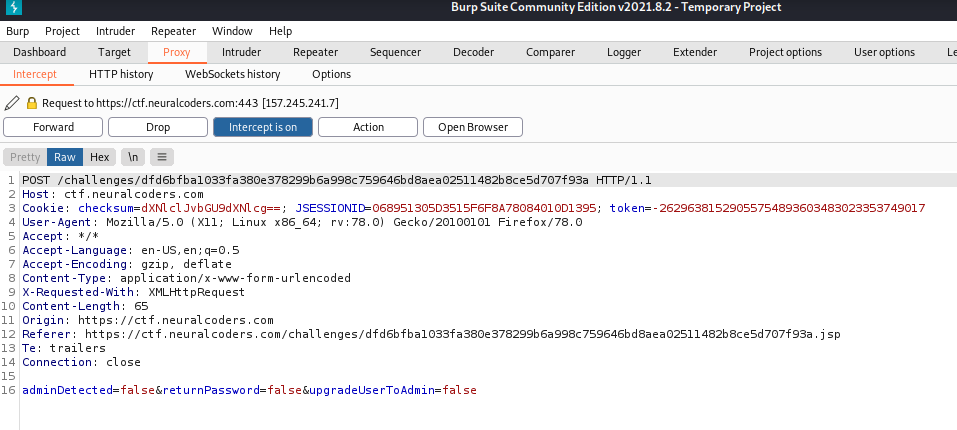957x430 pixels.
Task: Open the hamburger message editor menu
Action: pos(162,157)
